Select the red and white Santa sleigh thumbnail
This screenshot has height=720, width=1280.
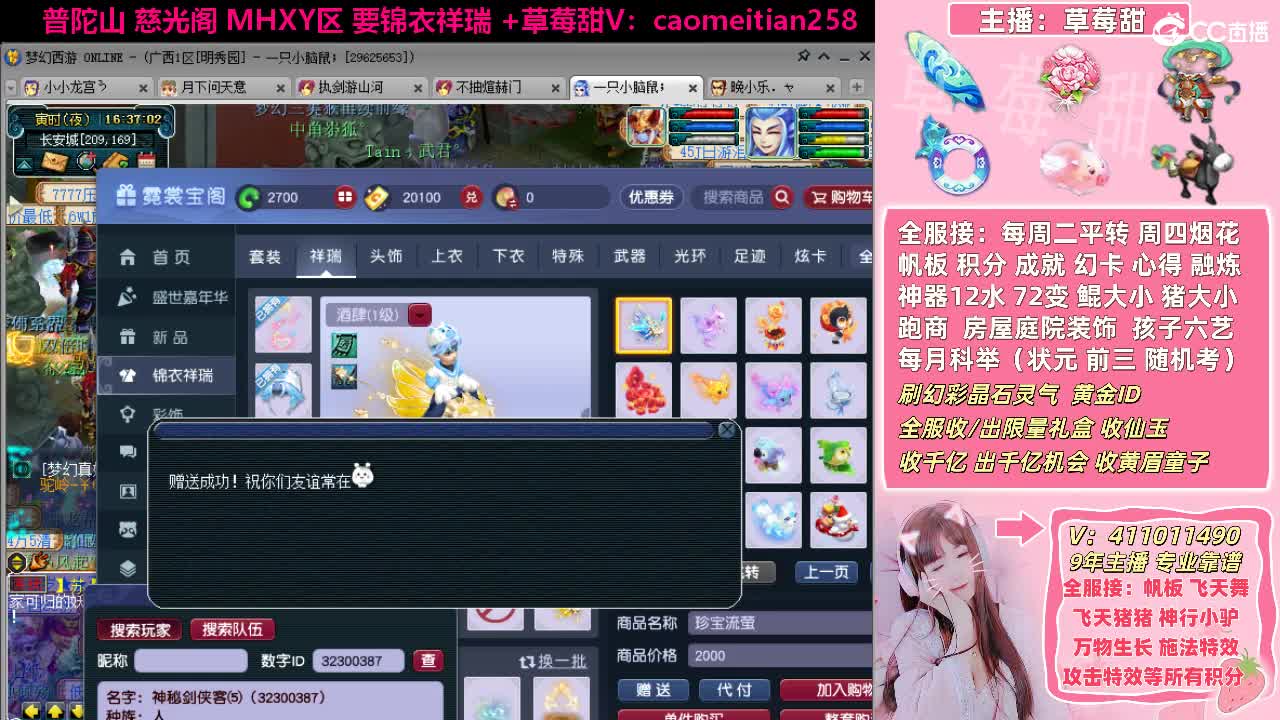pos(838,520)
